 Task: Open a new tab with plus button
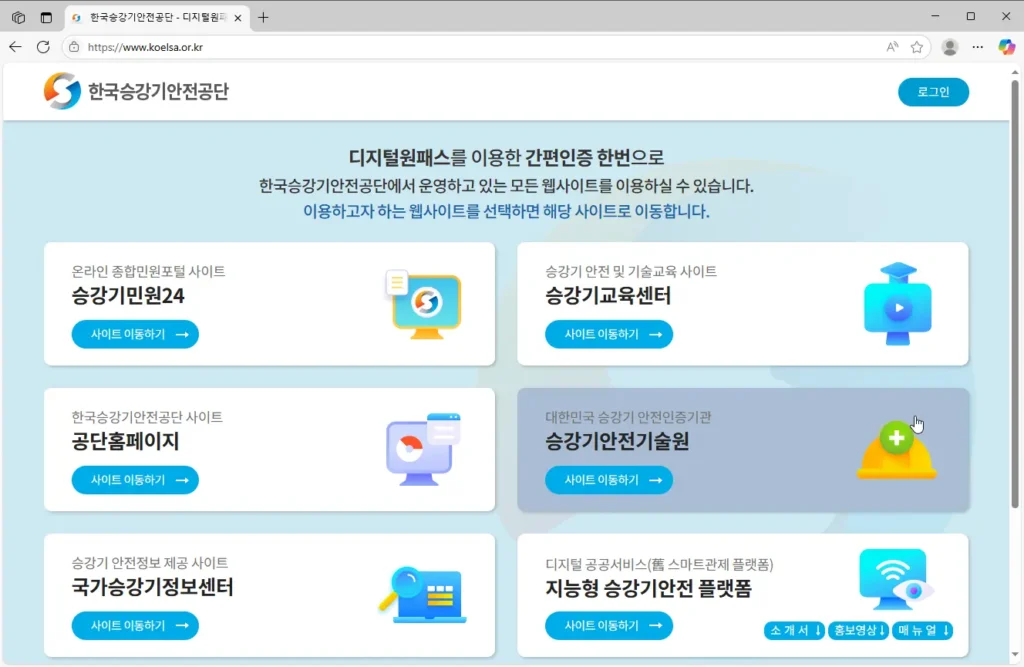pos(263,18)
